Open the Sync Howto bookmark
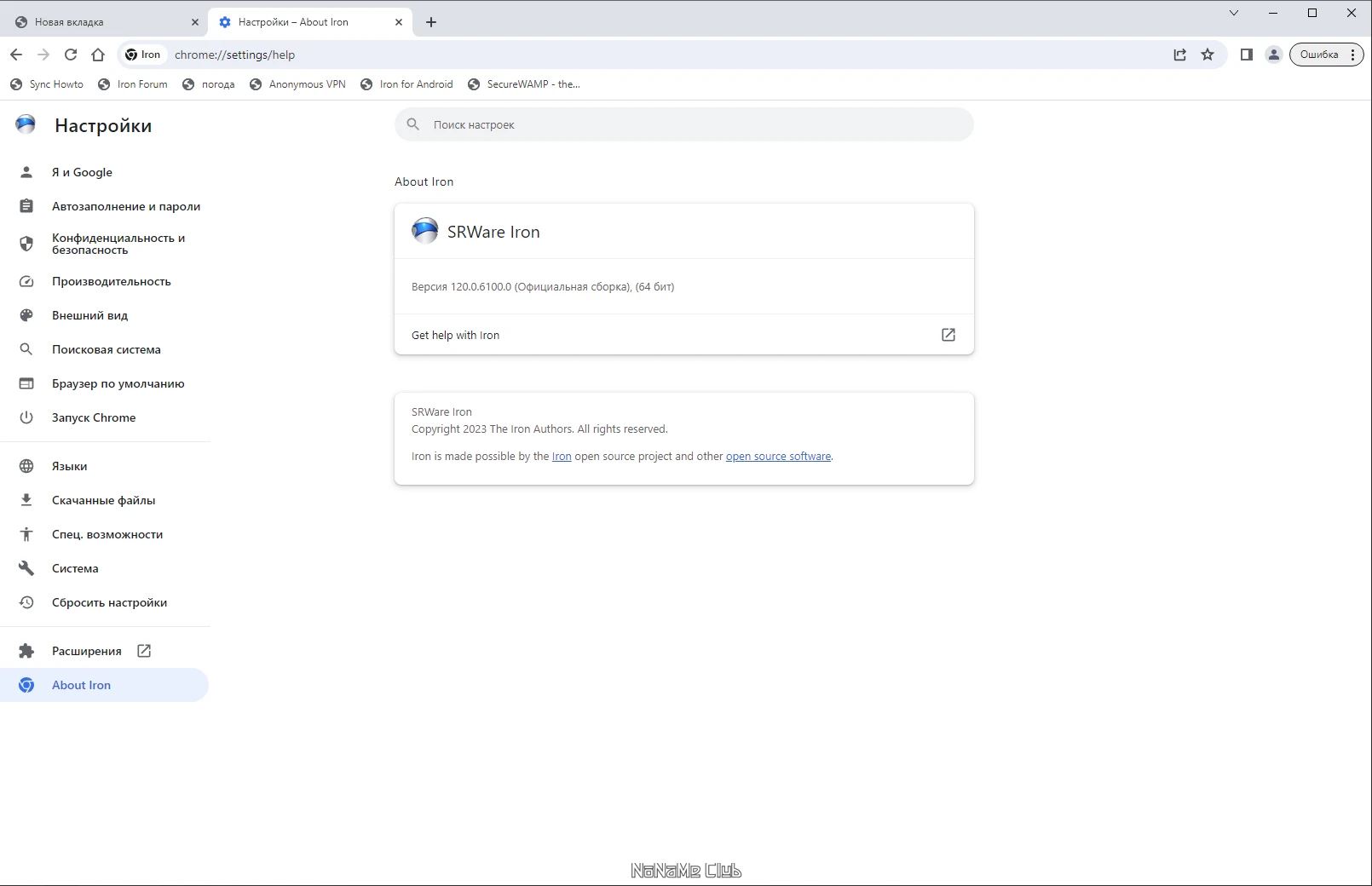 point(47,84)
